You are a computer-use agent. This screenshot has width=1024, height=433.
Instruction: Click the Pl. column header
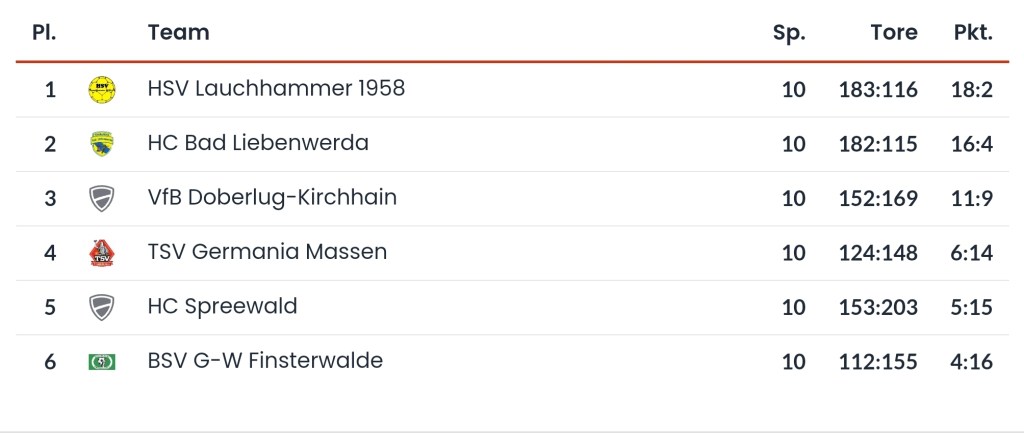45,32
